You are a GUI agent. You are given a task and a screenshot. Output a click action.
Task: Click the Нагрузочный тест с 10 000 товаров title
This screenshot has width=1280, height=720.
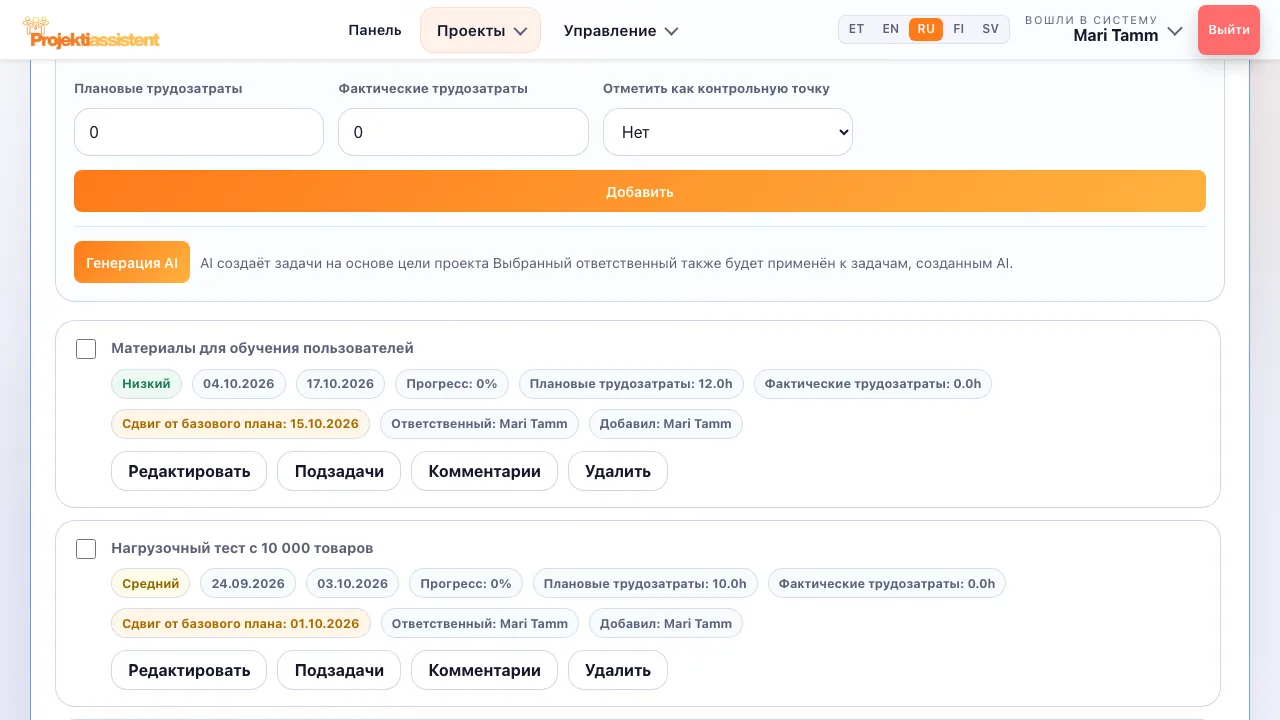point(242,549)
